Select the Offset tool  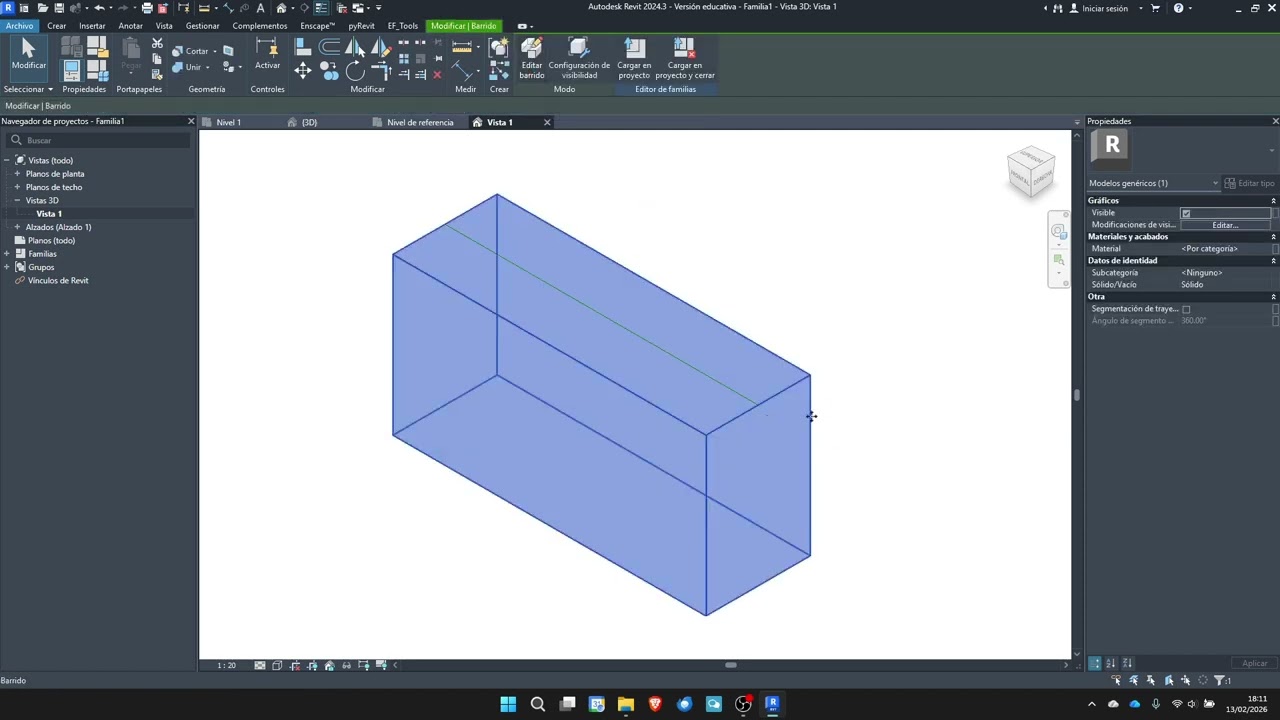click(329, 47)
